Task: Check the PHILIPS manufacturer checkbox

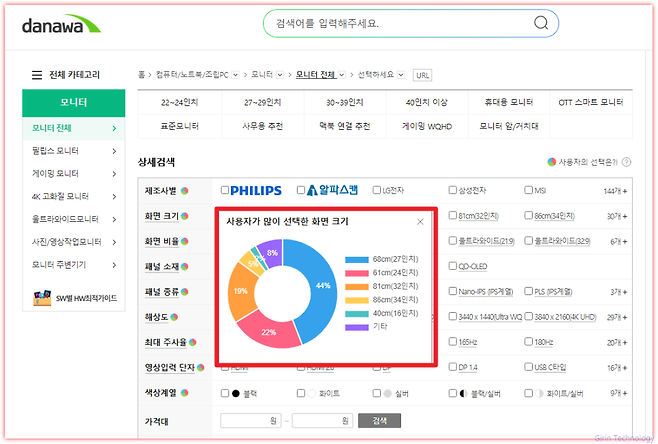Action: click(x=225, y=190)
